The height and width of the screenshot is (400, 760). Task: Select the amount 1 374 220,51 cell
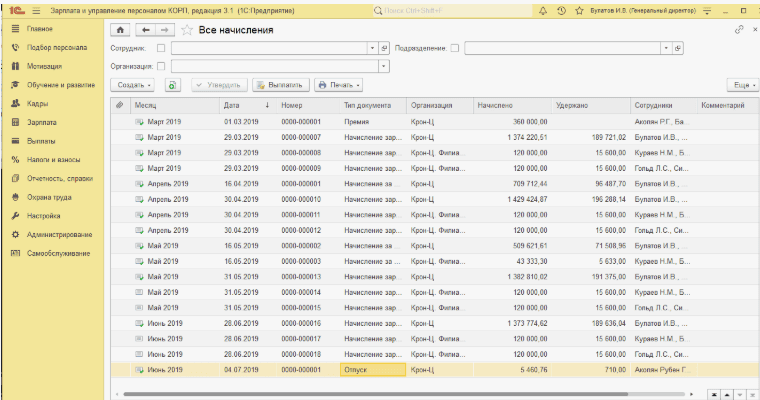click(x=512, y=138)
